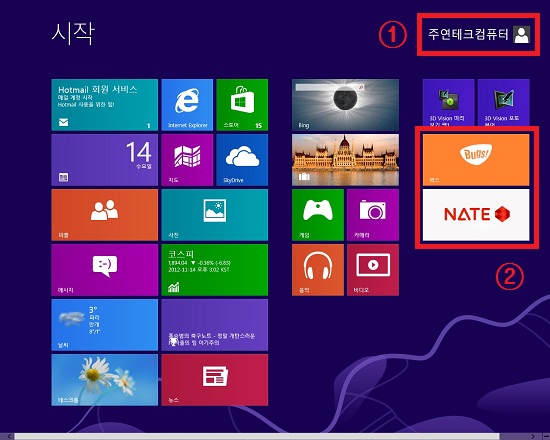Open the Messaging chat tile

pos(105,270)
